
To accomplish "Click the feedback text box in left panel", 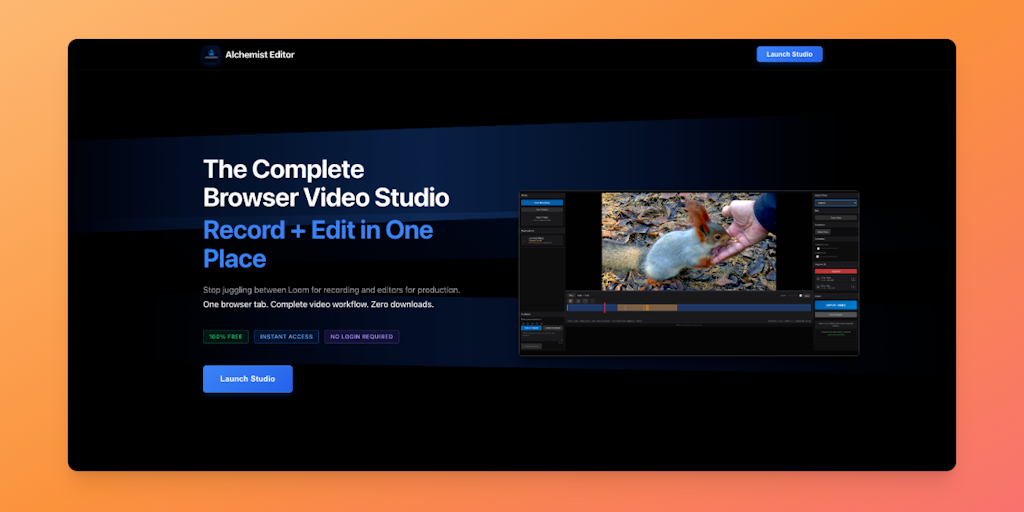I will click(x=540, y=336).
